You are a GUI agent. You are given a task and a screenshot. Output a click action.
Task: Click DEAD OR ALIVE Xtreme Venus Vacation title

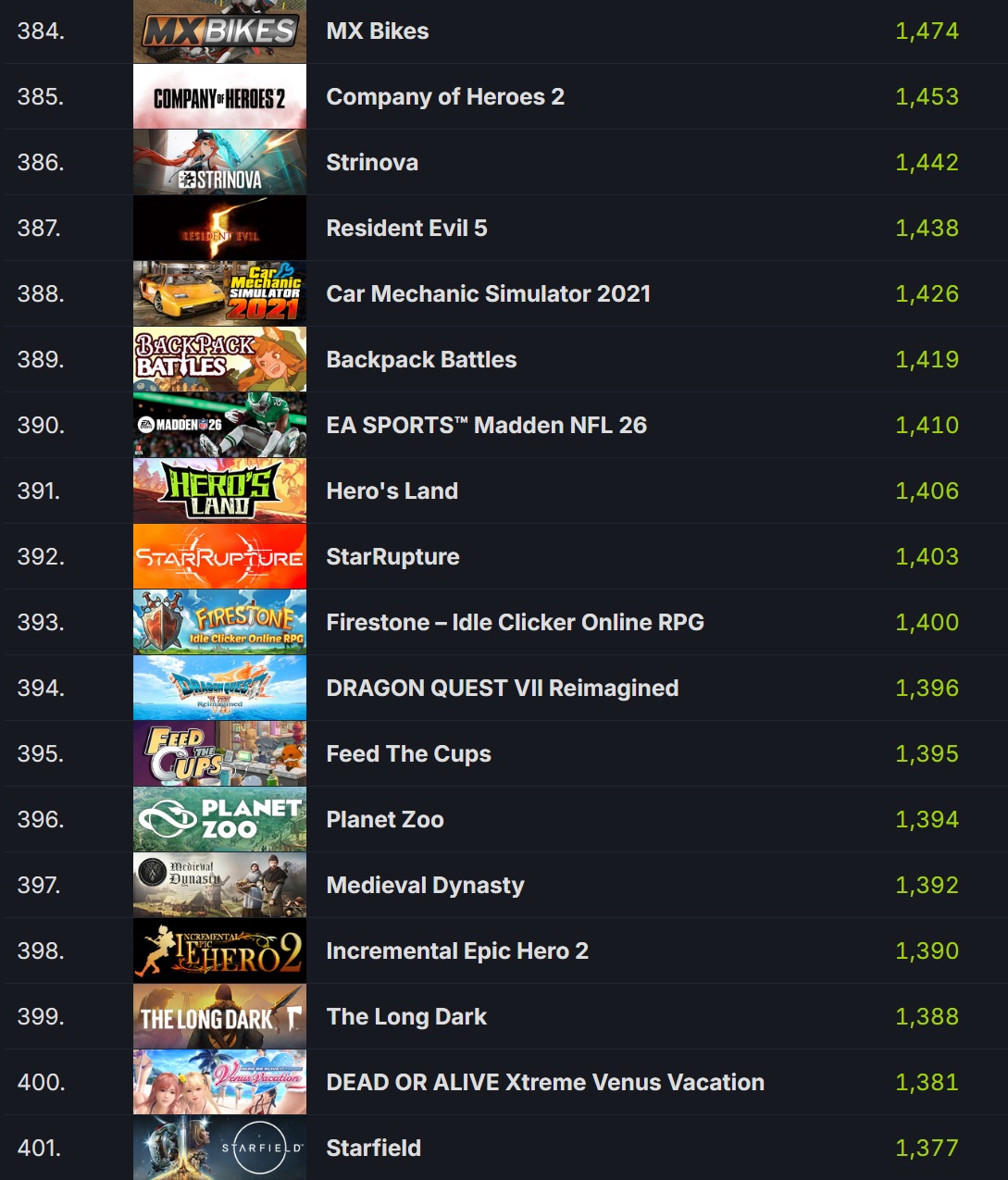click(x=545, y=1083)
